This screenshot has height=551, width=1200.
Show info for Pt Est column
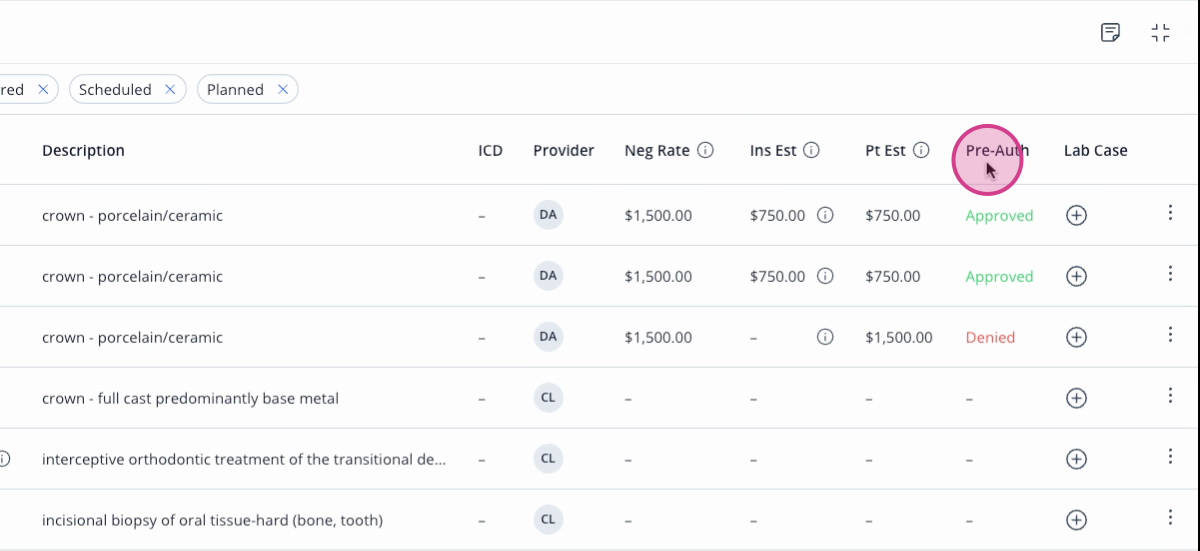(x=921, y=150)
